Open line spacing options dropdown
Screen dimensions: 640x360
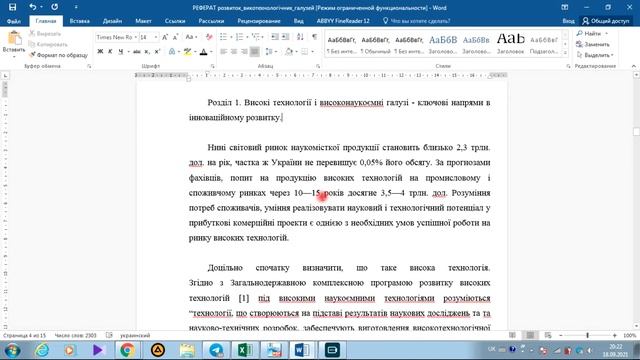(271, 52)
